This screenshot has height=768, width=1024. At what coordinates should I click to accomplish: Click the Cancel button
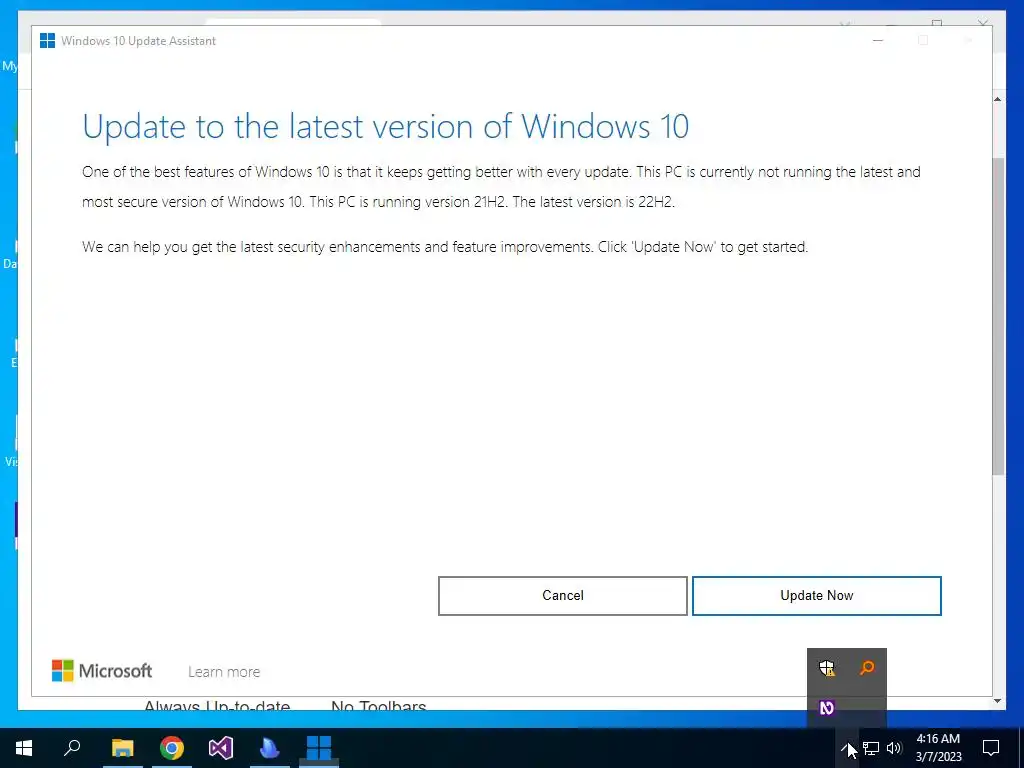[x=562, y=596]
